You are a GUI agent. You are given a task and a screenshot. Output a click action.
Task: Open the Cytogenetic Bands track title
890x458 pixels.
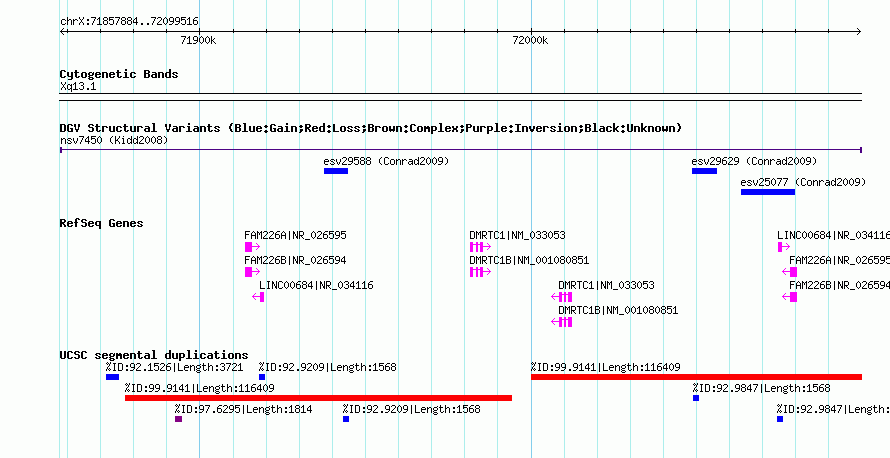tap(119, 74)
